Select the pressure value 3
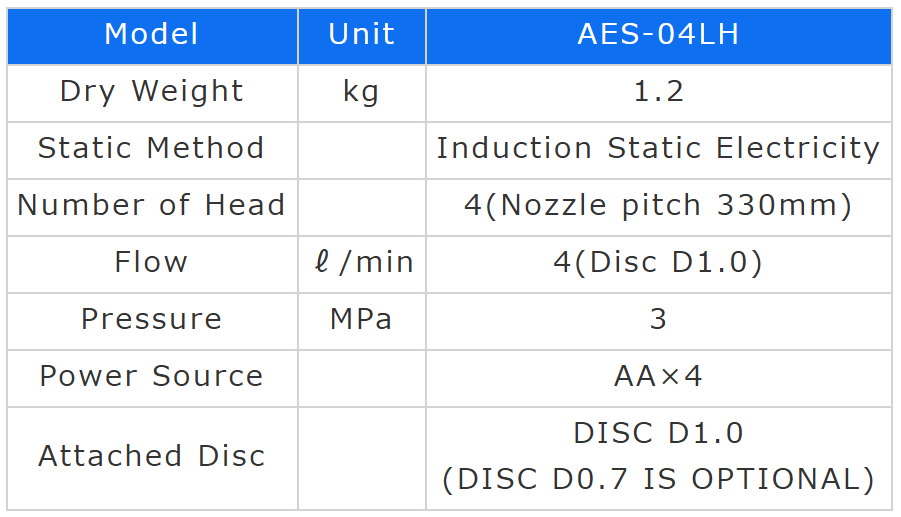 pyautogui.click(x=658, y=320)
